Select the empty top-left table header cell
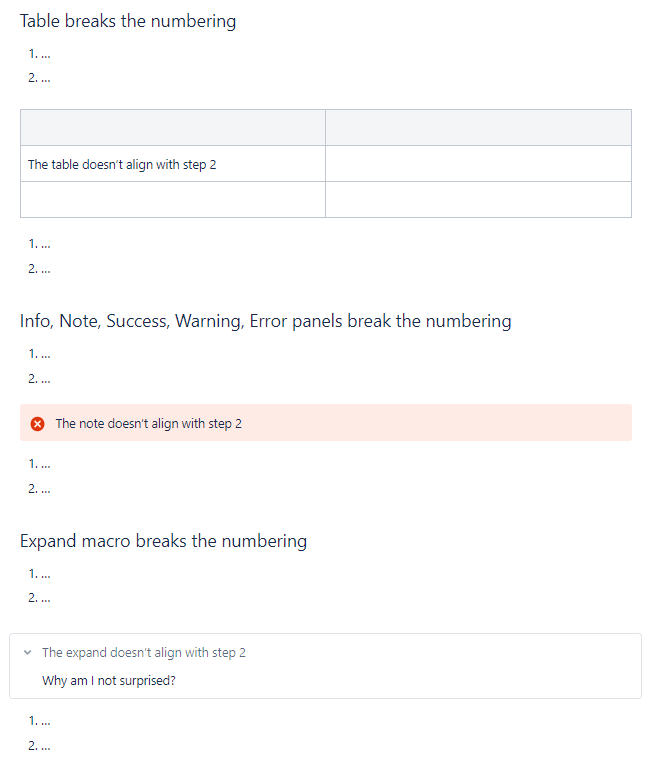This screenshot has height=771, width=658. [173, 128]
